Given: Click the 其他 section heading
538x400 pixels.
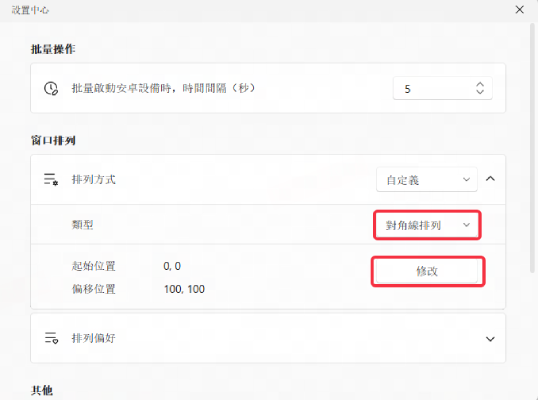Looking at the screenshot, I should tap(42, 390).
